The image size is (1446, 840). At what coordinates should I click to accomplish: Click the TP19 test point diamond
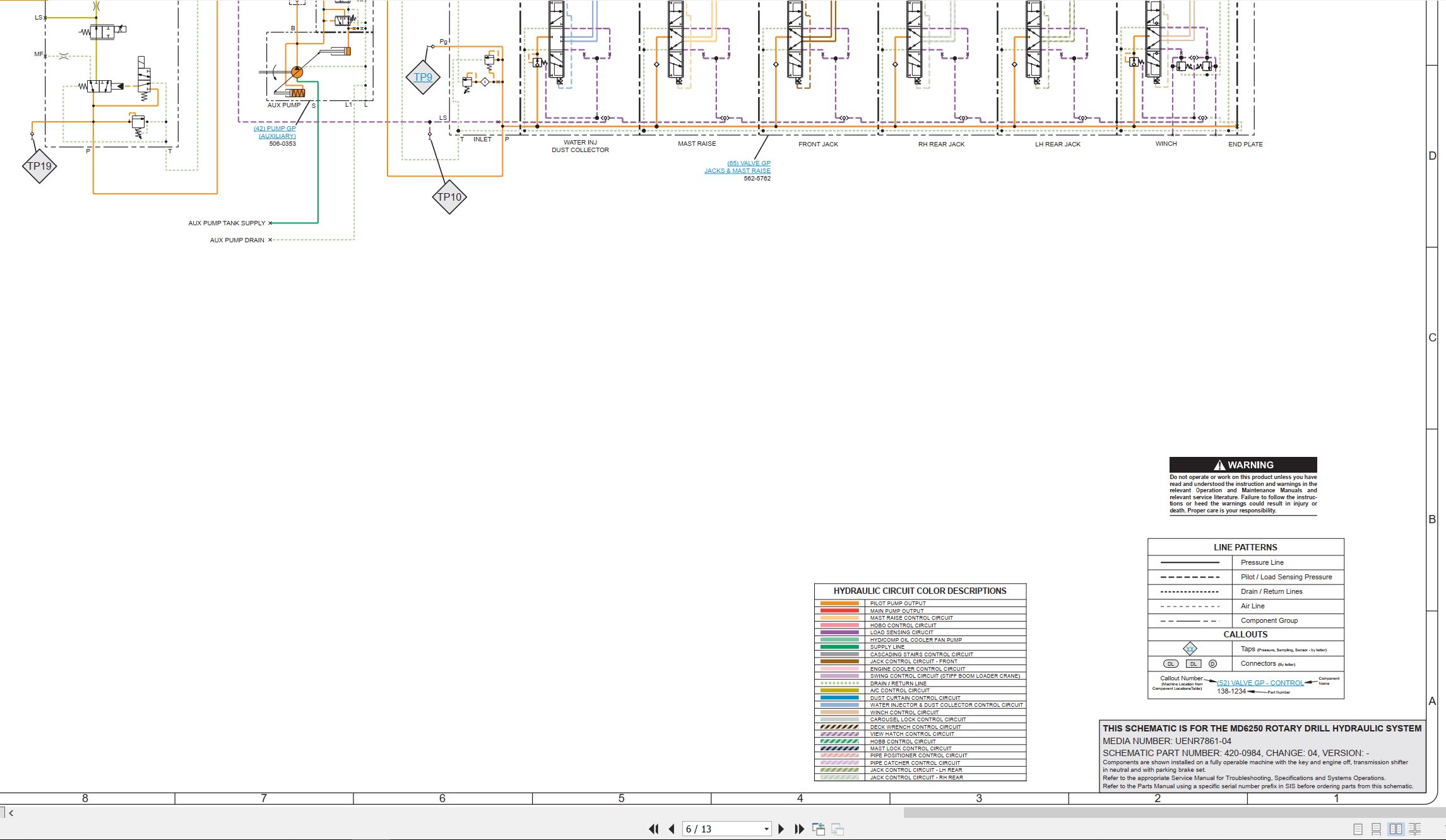[x=39, y=166]
